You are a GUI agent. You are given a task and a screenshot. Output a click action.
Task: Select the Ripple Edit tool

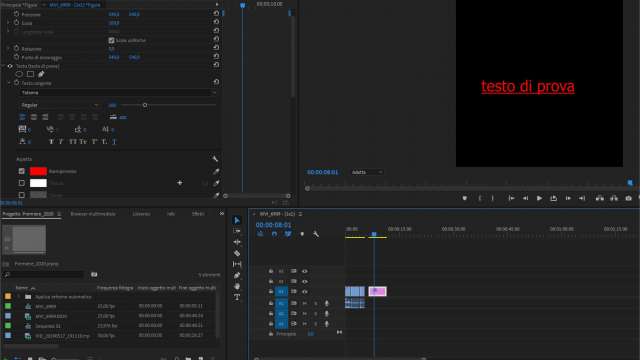[x=237, y=242]
